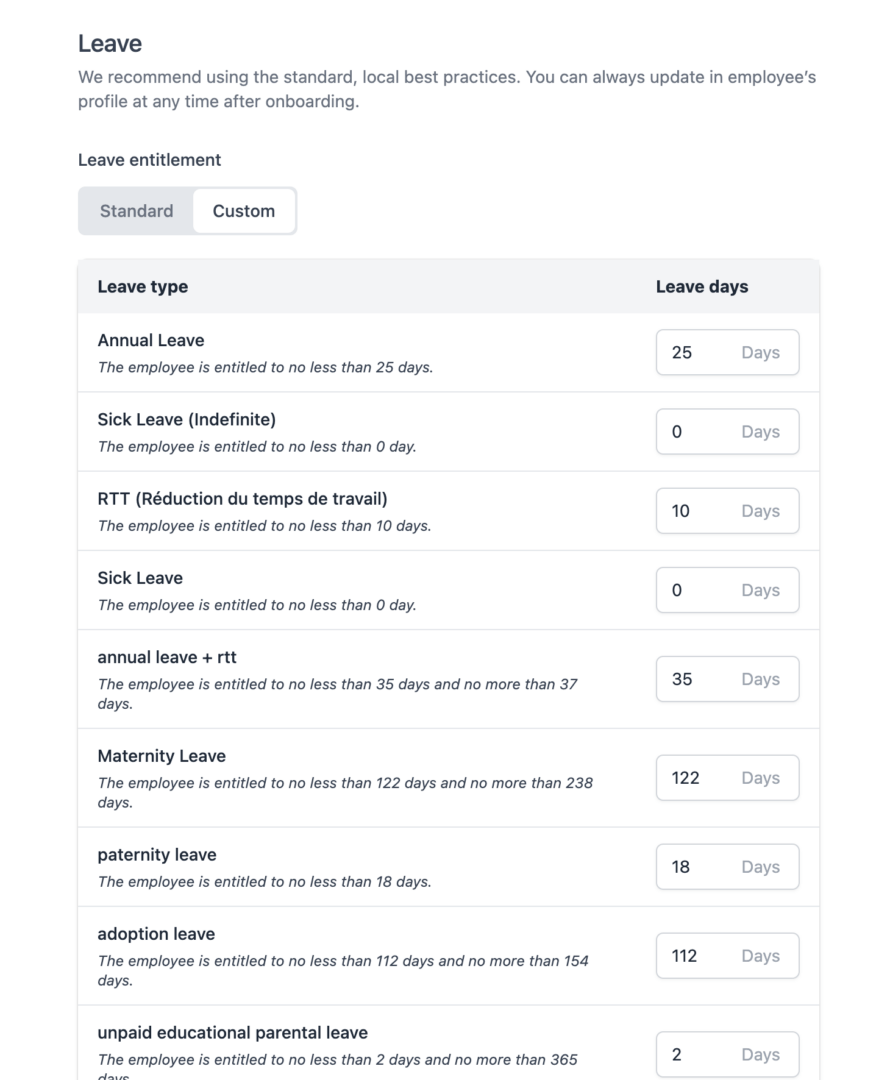Edit Maternity Leave days input showing 122

tap(727, 778)
